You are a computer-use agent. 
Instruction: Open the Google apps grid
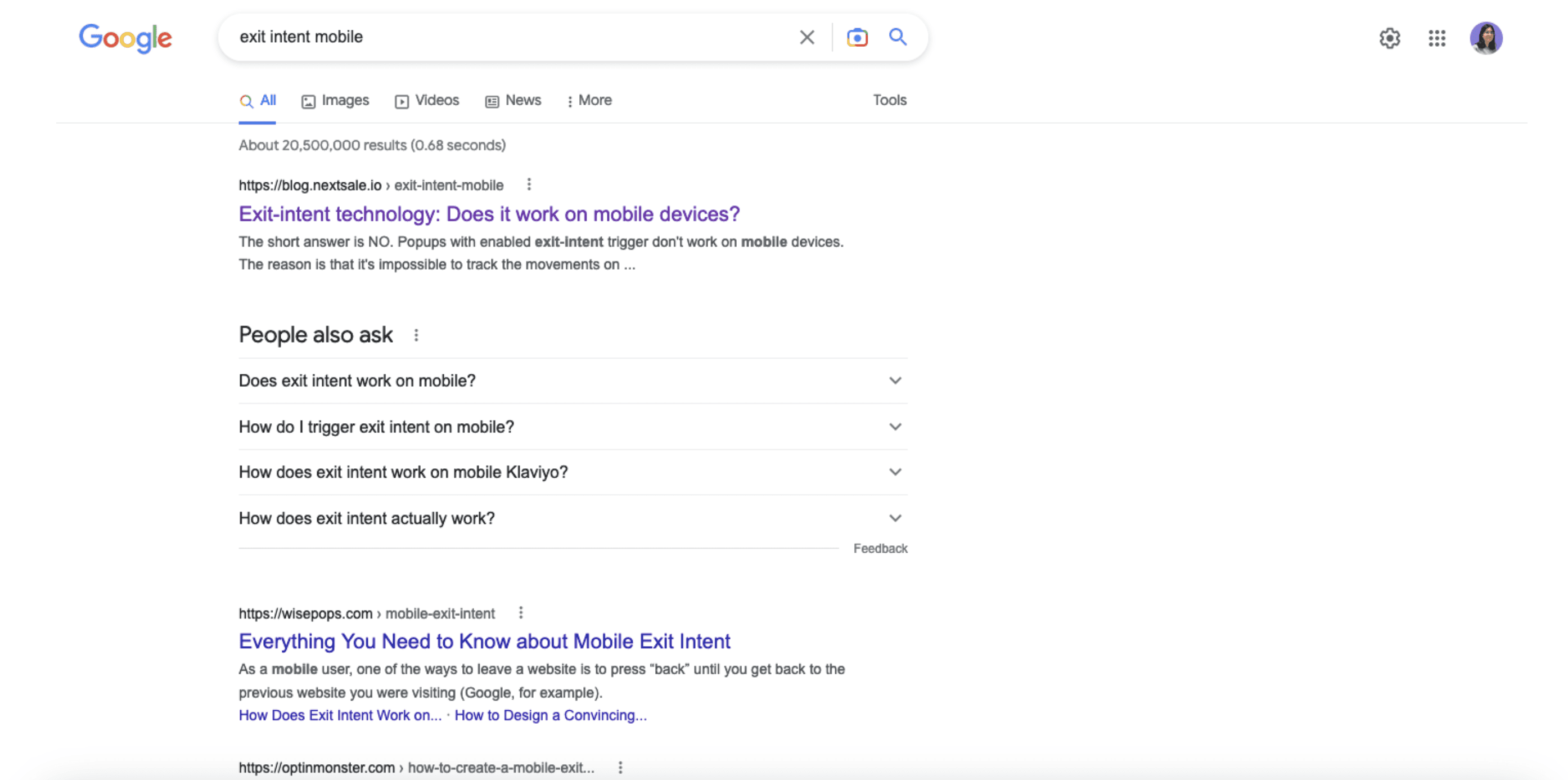pos(1437,38)
